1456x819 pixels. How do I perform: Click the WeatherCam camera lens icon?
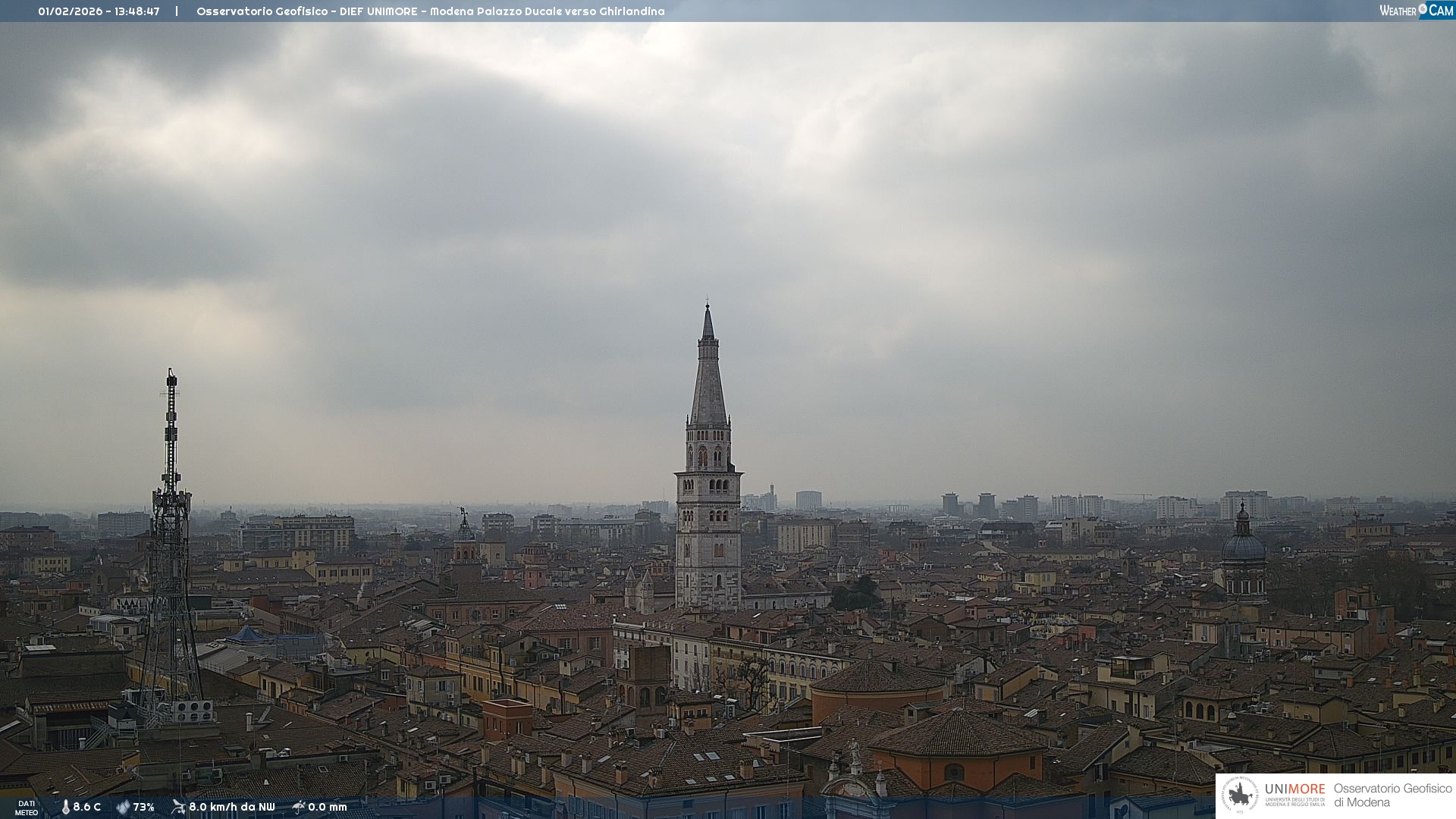[1423, 9]
